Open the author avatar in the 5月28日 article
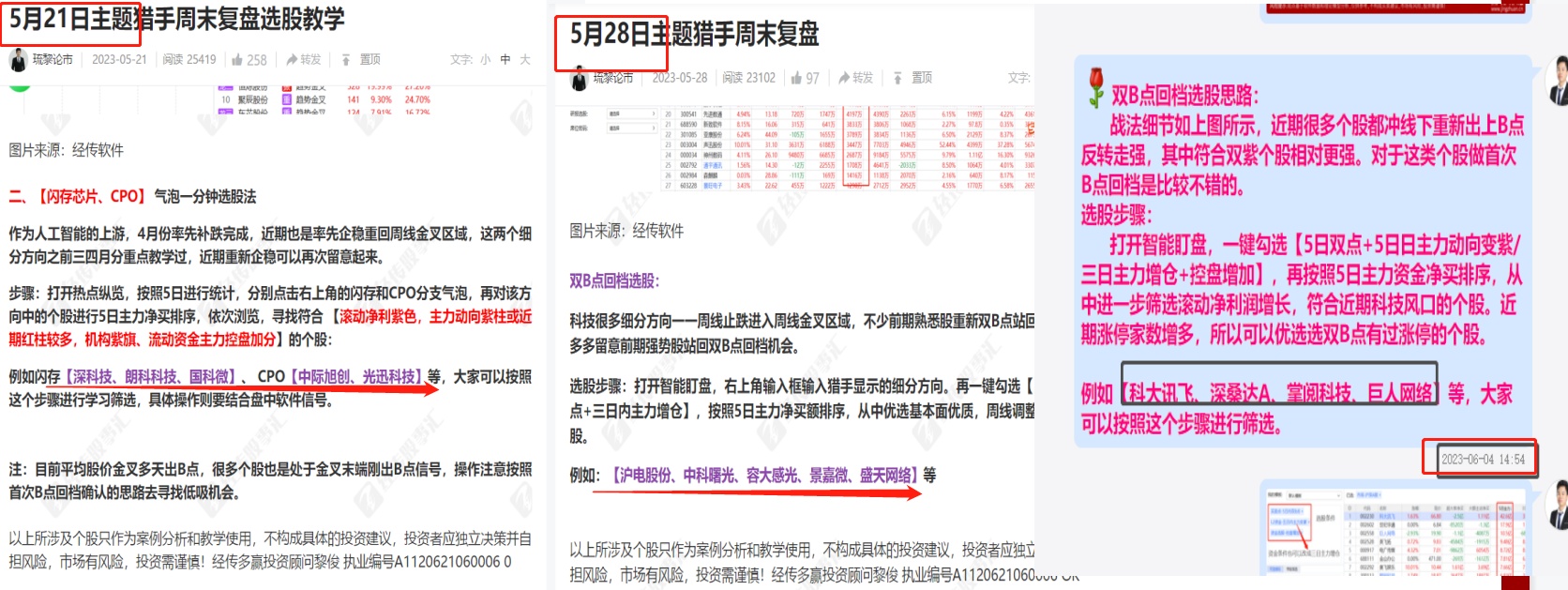The image size is (1568, 590). (x=580, y=79)
